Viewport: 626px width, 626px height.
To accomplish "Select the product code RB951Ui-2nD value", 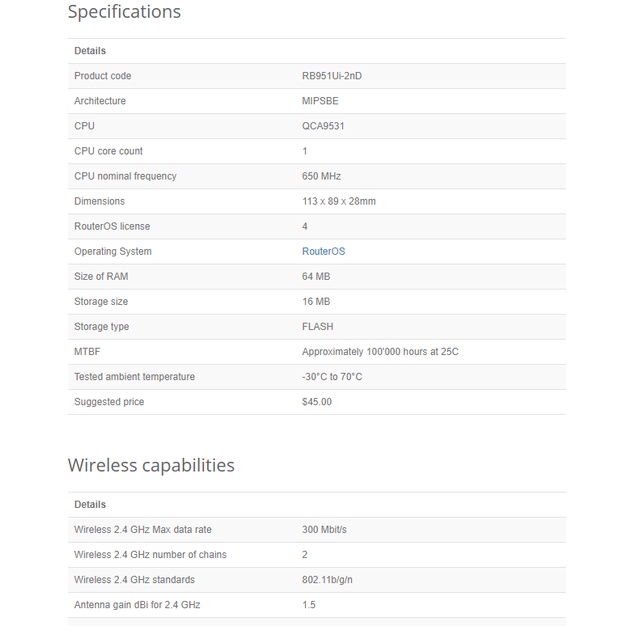I will pos(339,76).
